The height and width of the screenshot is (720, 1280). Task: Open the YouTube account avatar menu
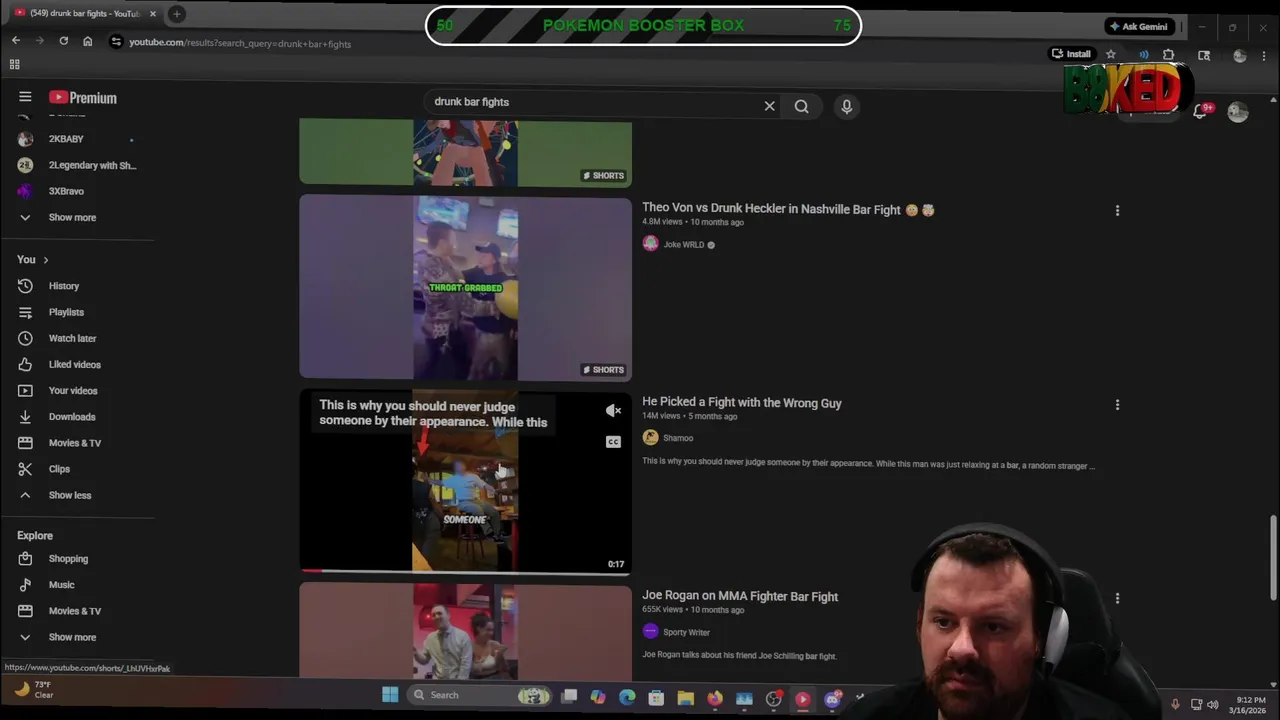coord(1238,112)
